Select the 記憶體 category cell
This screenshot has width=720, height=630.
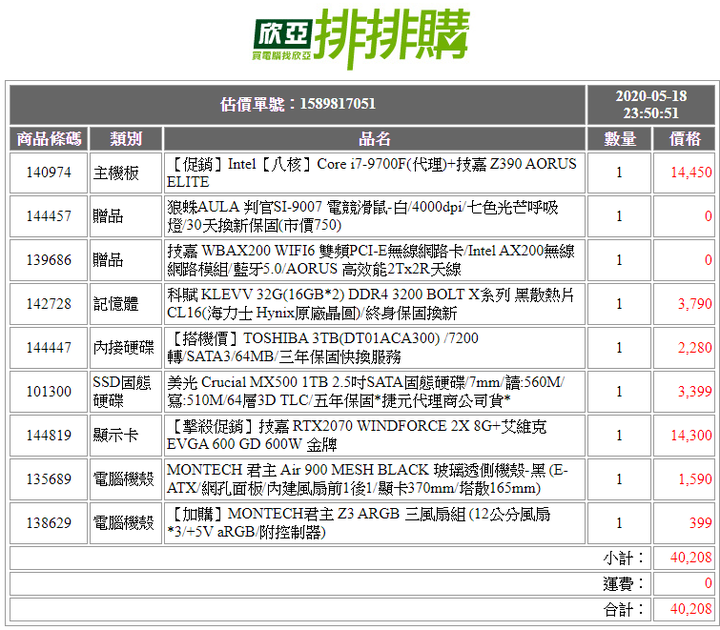click(x=126, y=304)
